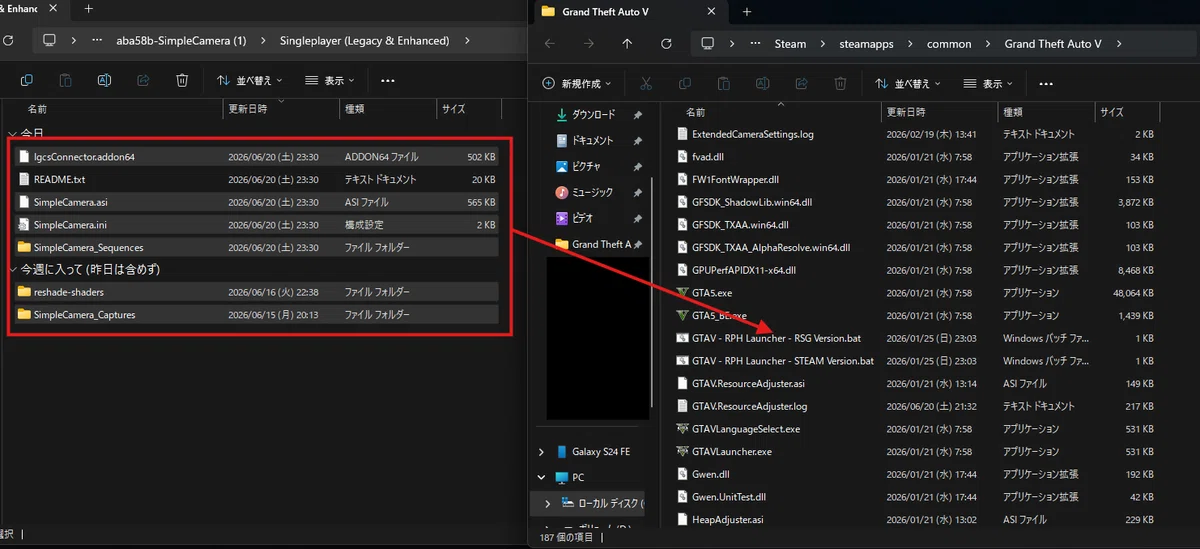Screen dimensions: 1200x549
Task: Open sort dropdown in GTA V window
Action: (x=907, y=84)
